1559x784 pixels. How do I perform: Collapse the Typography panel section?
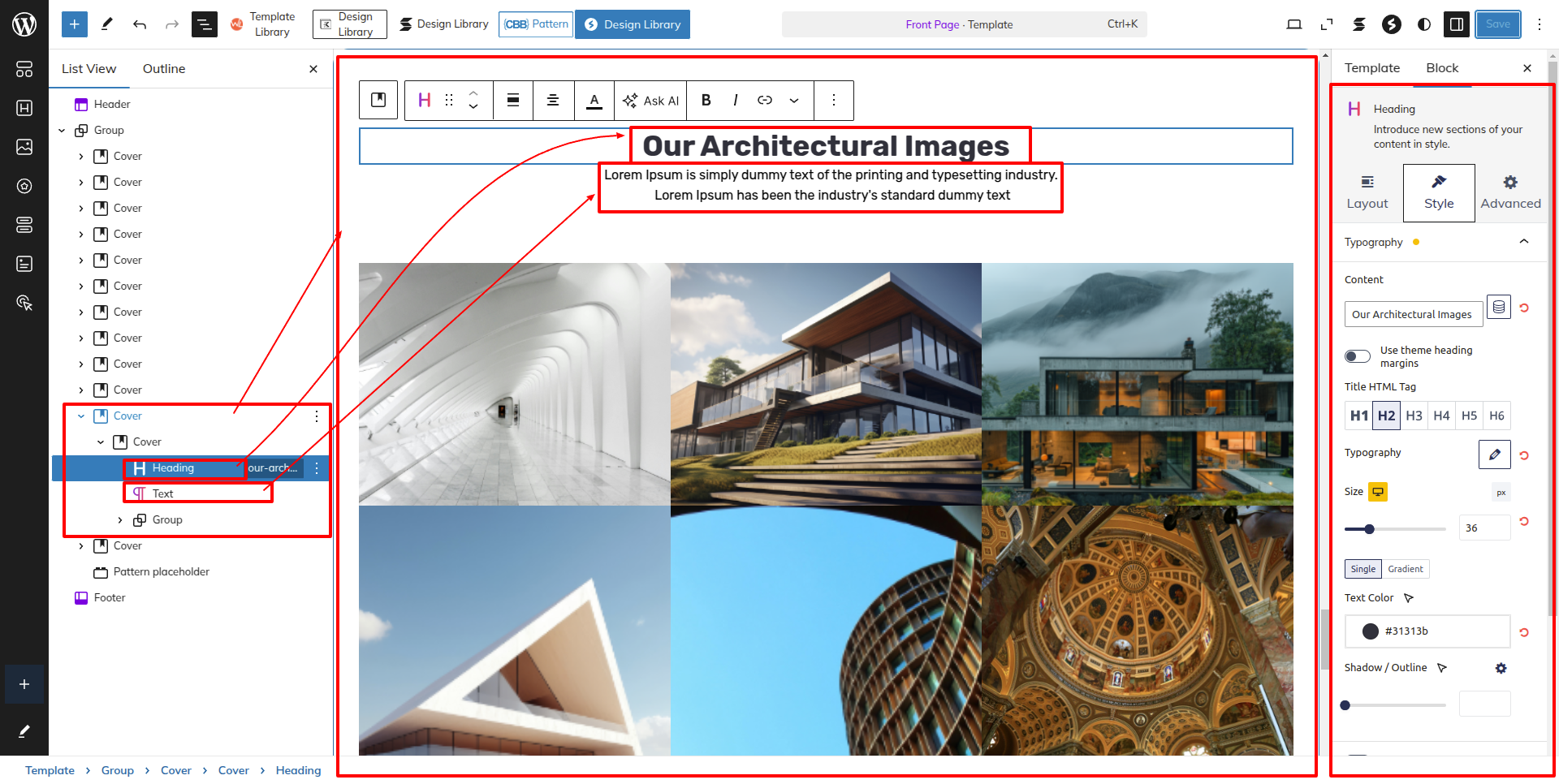(x=1523, y=242)
